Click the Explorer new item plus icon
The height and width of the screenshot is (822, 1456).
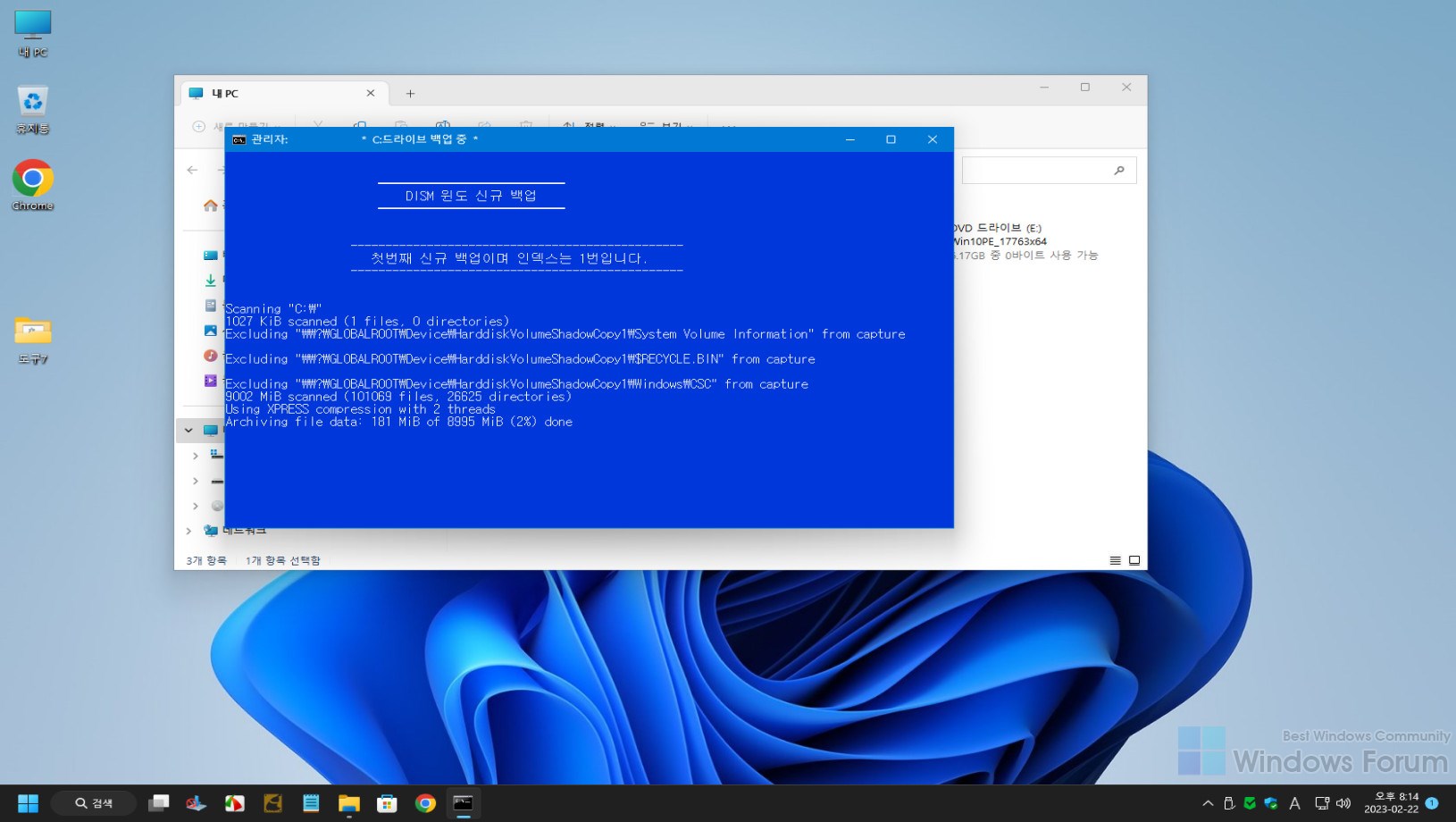(198, 126)
